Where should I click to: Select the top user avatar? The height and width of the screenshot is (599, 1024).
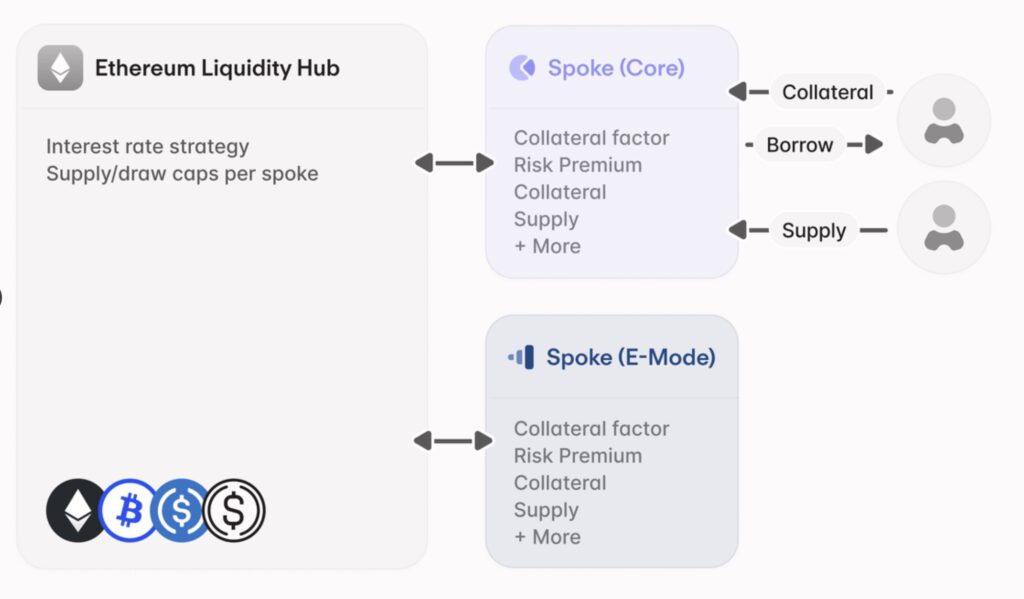click(943, 121)
